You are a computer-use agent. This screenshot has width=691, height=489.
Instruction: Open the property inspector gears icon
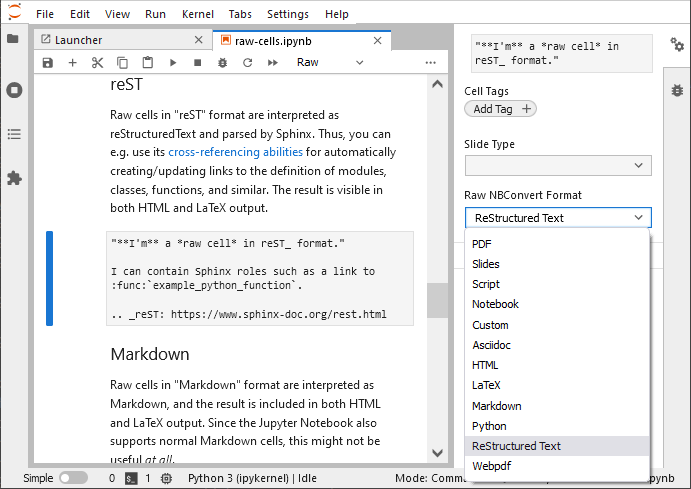pos(677,46)
